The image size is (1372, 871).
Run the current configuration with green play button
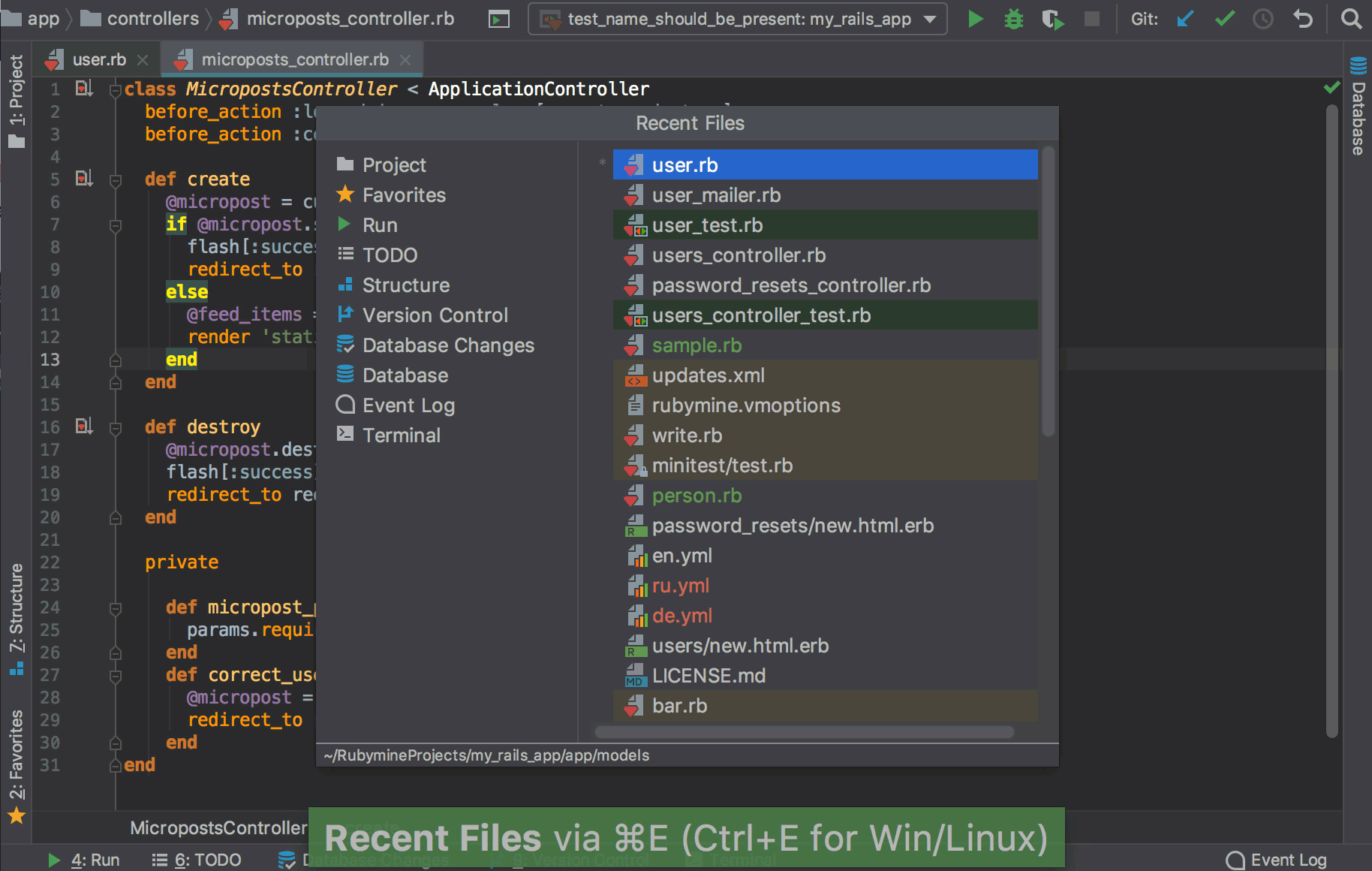(x=975, y=19)
